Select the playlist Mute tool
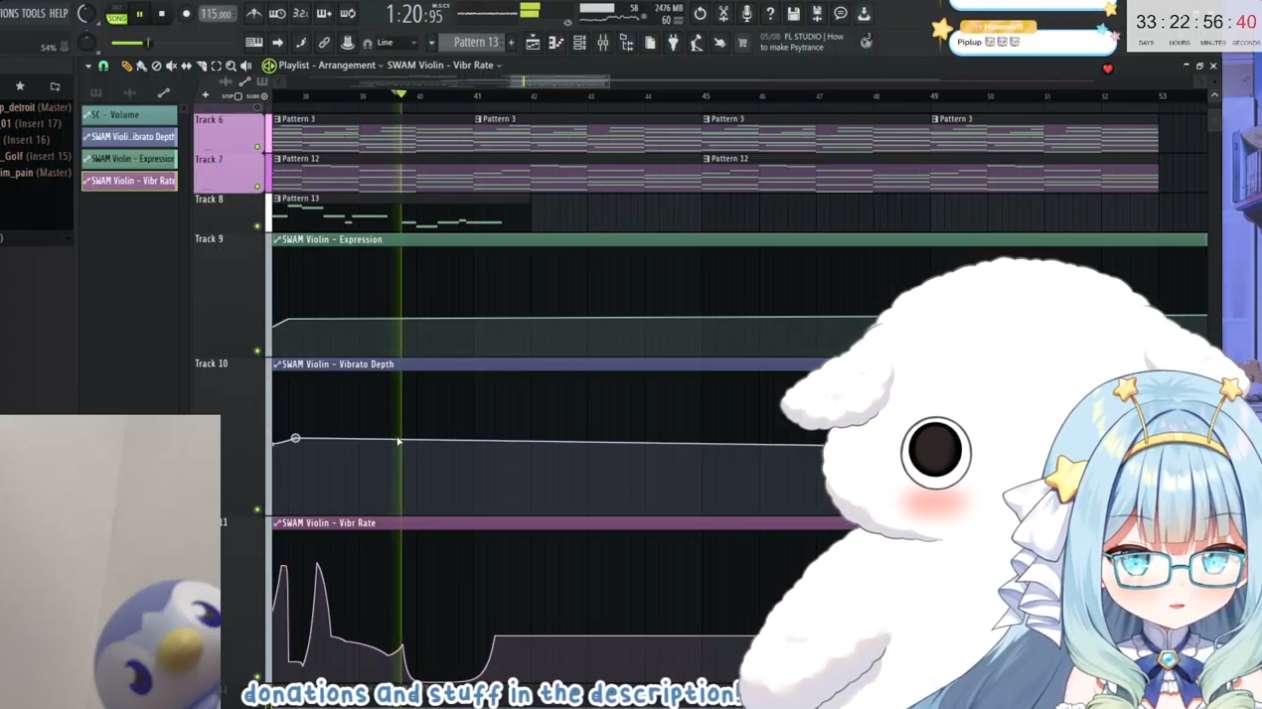This screenshot has width=1262, height=709. [x=171, y=66]
